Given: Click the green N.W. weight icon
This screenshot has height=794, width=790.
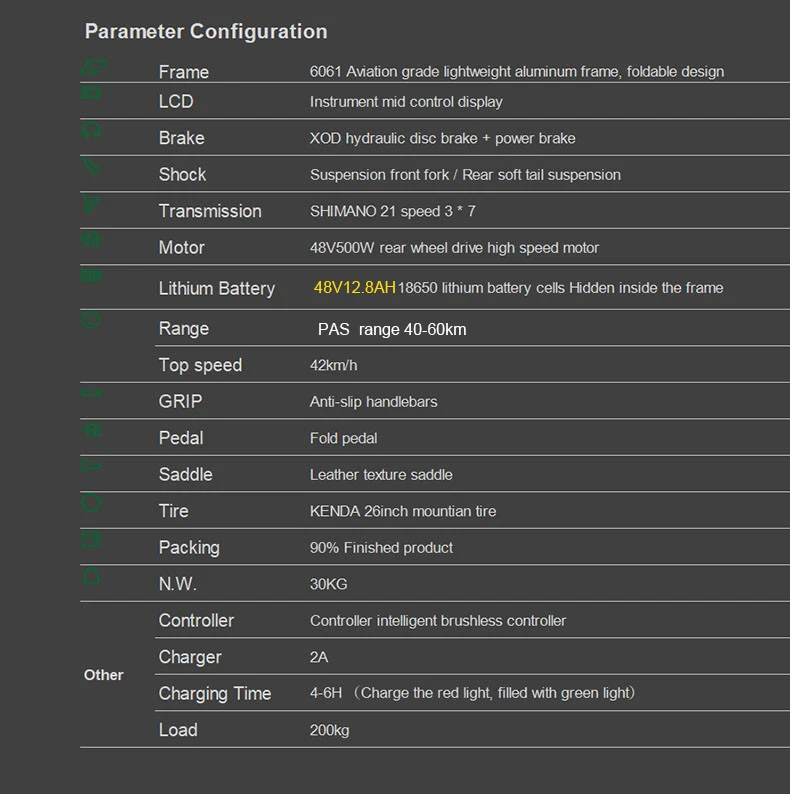Looking at the screenshot, I should point(91,577).
